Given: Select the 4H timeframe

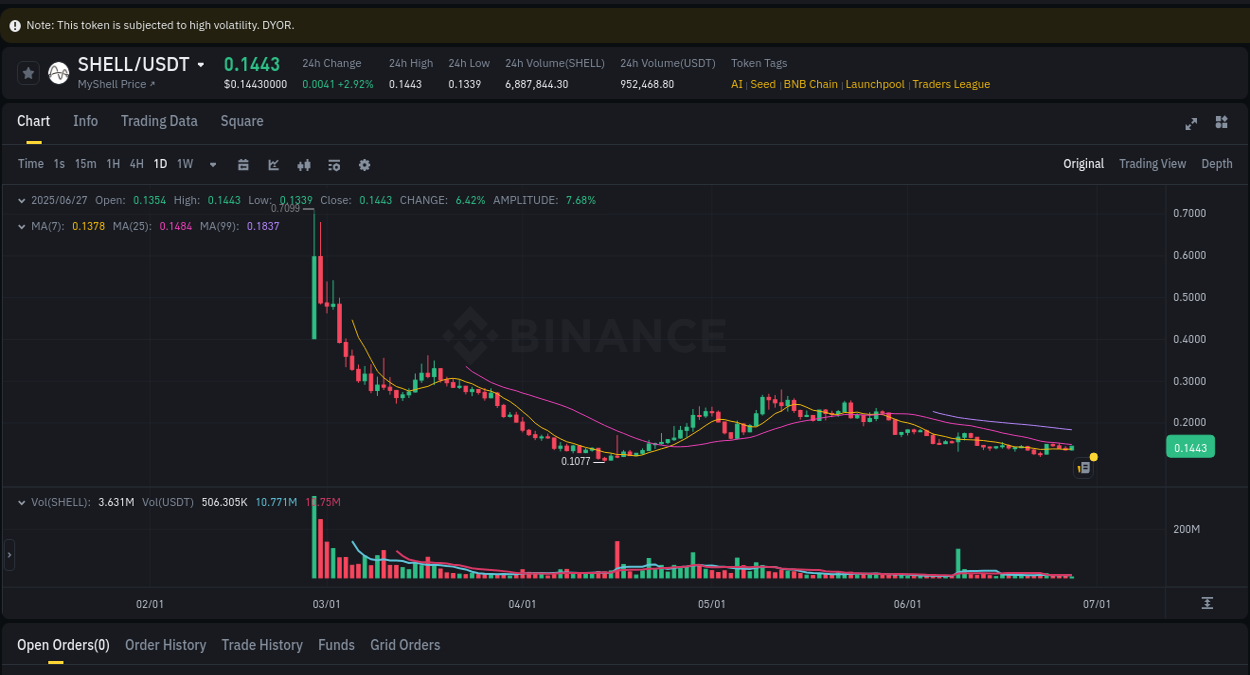Looking at the screenshot, I should (x=136, y=163).
